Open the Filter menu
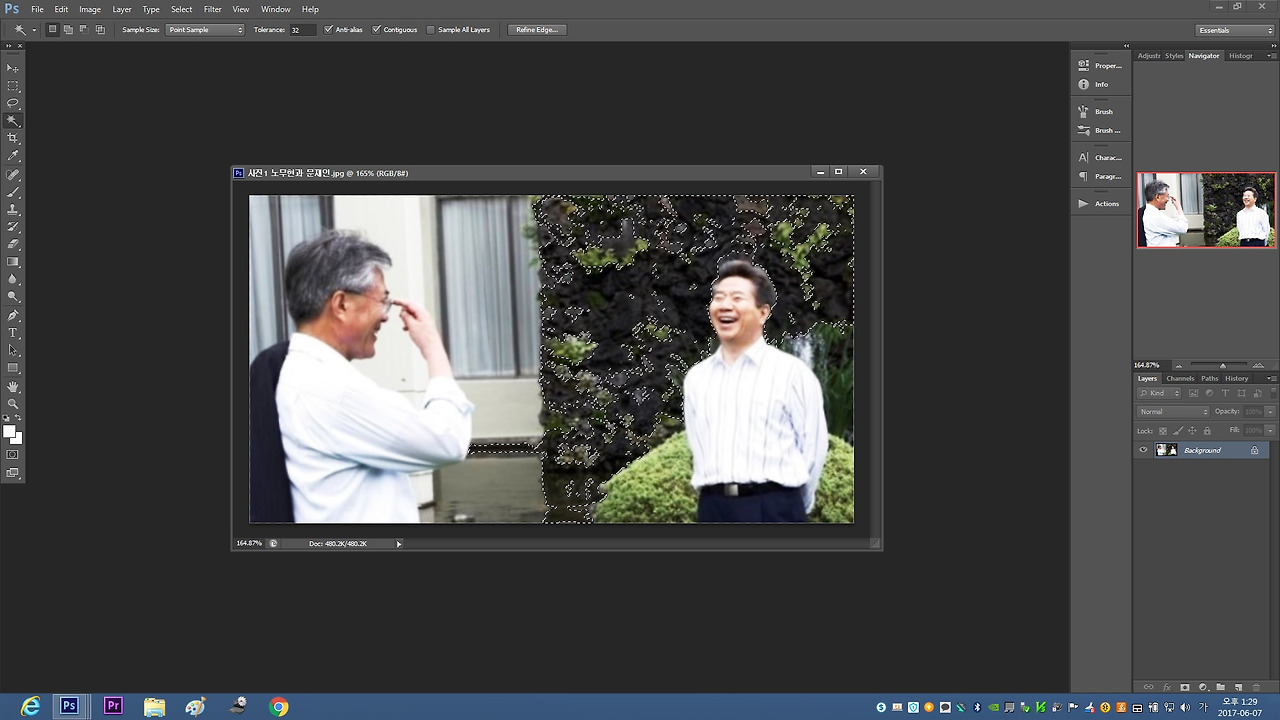Screen dimensions: 1280x720 click(213, 9)
